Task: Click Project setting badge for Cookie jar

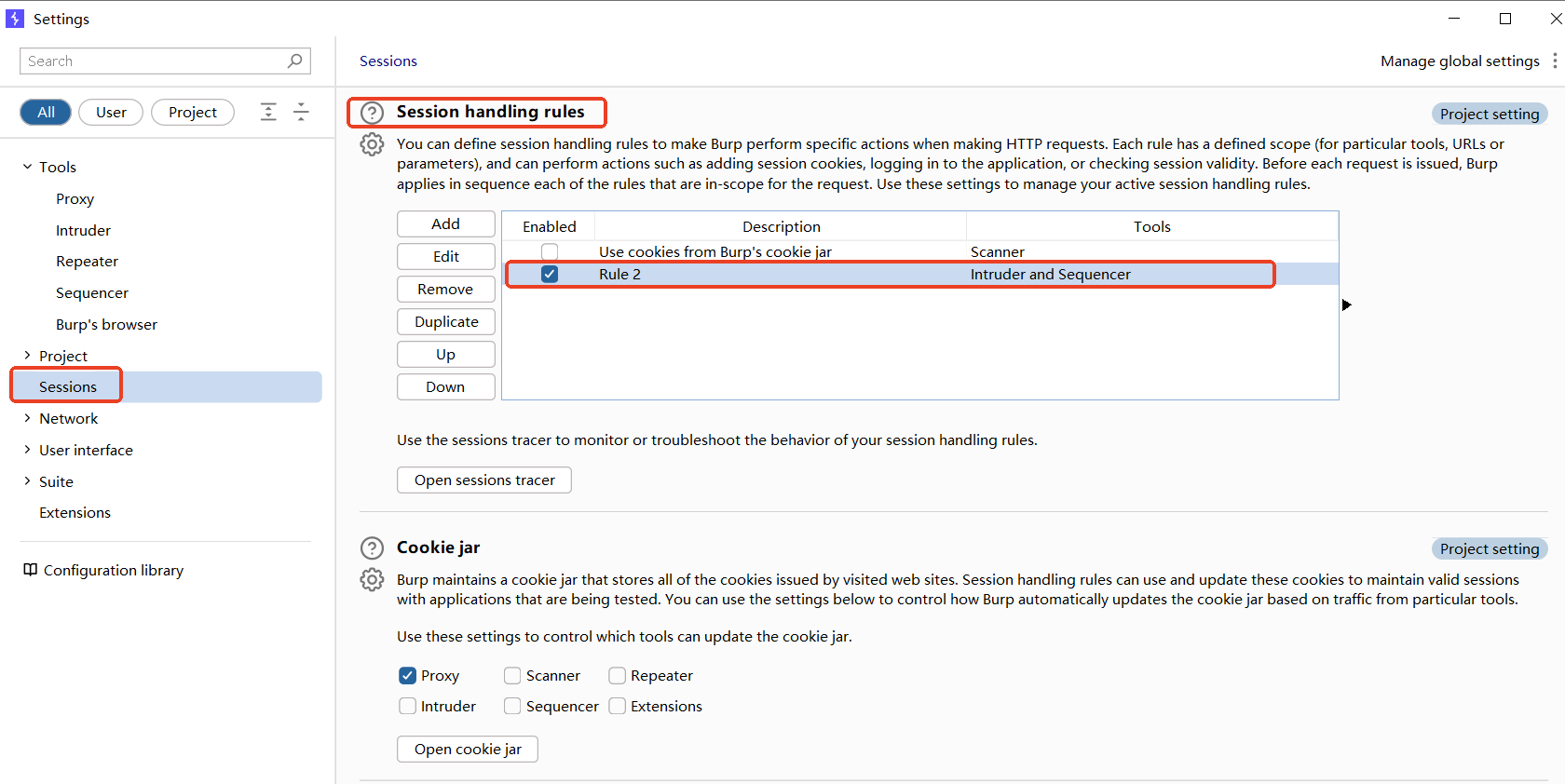Action: (x=1490, y=548)
